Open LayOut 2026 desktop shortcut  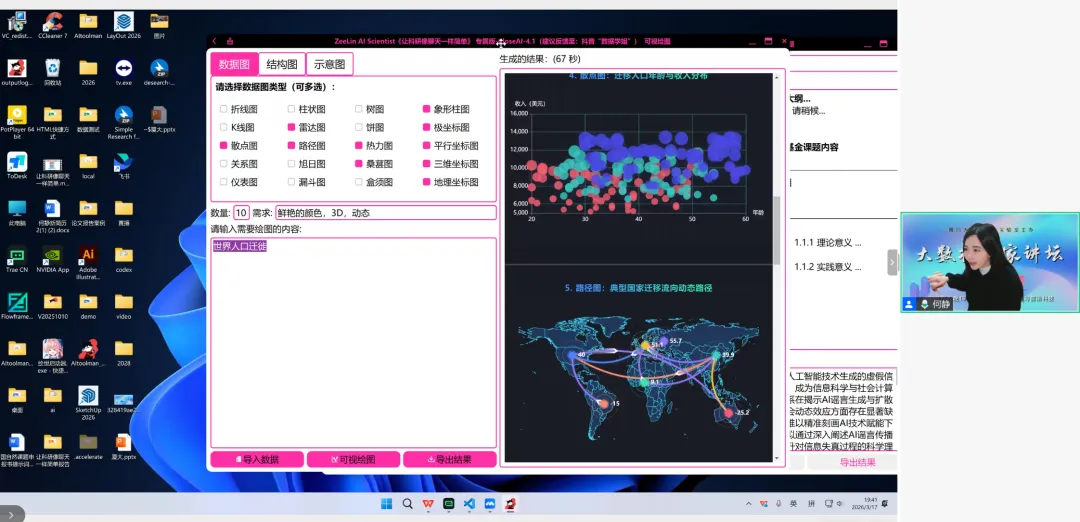coord(124,25)
